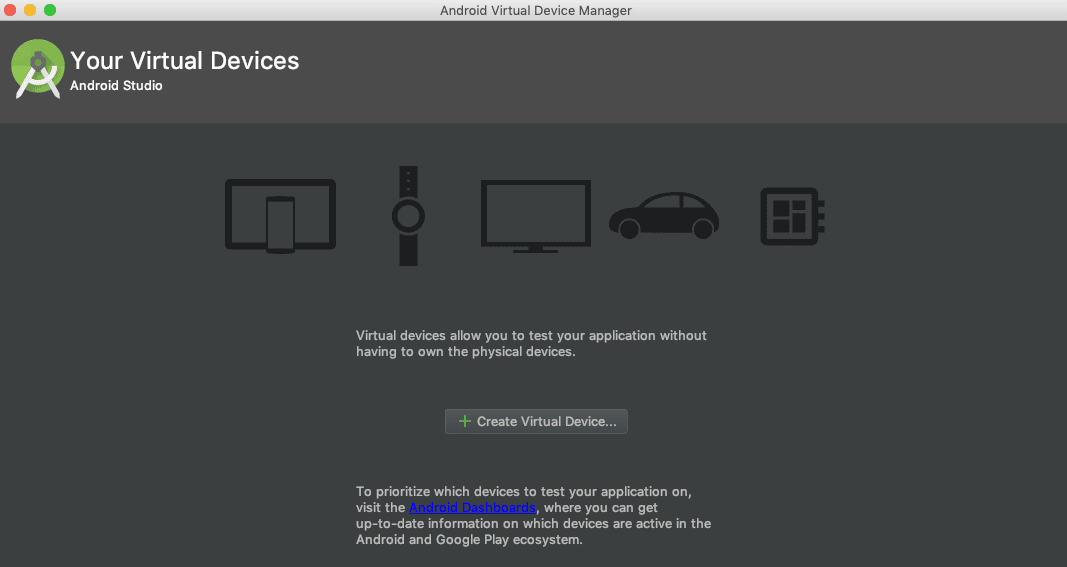1067x567 pixels.
Task: Minimize the window with the yellow button
Action: click(30, 10)
